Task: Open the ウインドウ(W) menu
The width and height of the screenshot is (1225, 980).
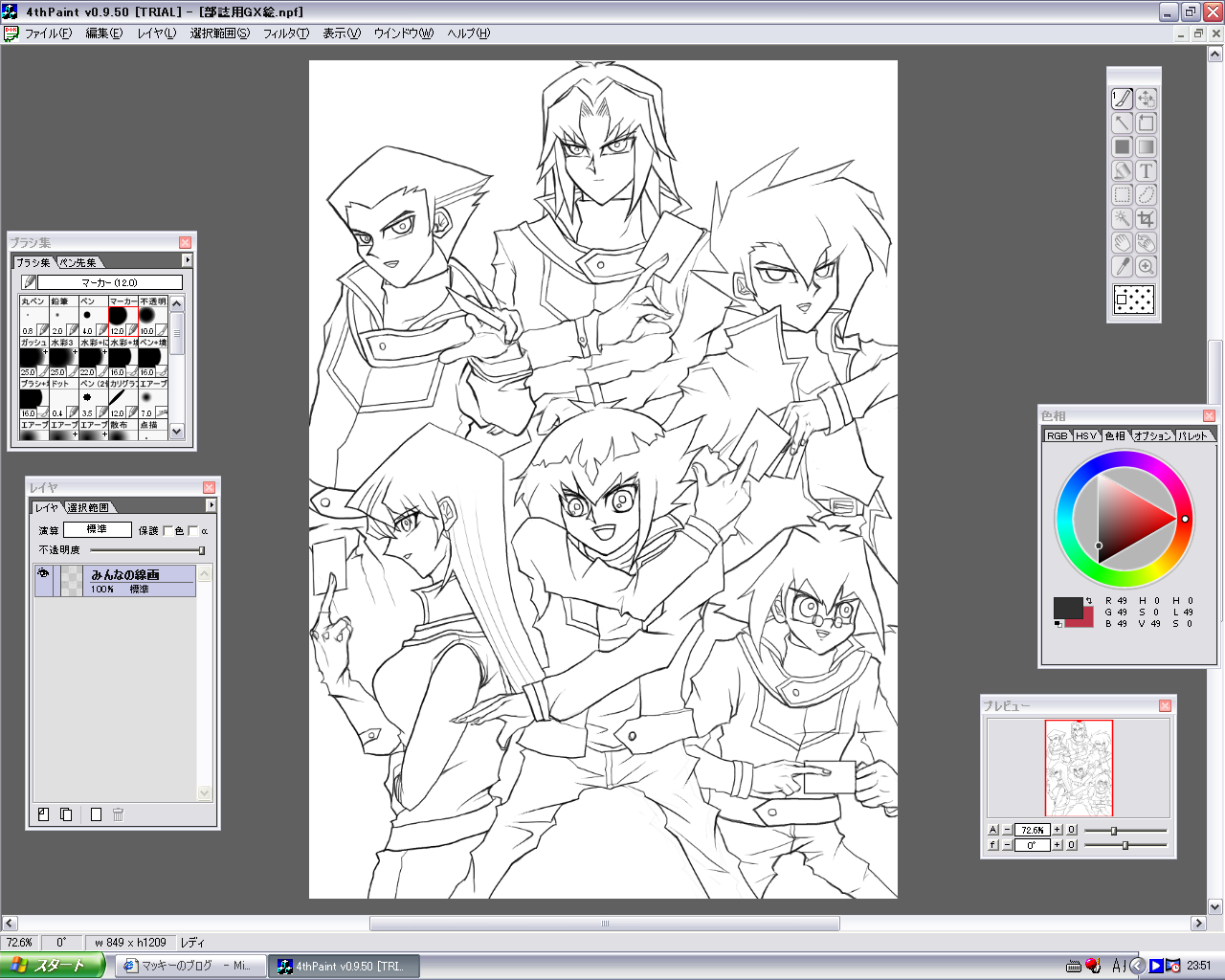Action: pos(404,33)
